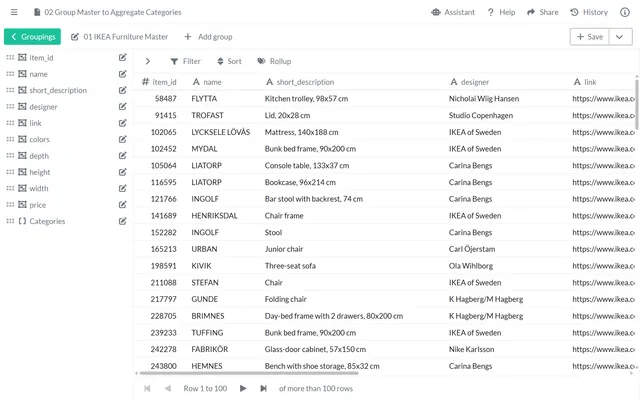The width and height of the screenshot is (640, 400).
Task: Edit the short_description field
Action: coord(123,90)
